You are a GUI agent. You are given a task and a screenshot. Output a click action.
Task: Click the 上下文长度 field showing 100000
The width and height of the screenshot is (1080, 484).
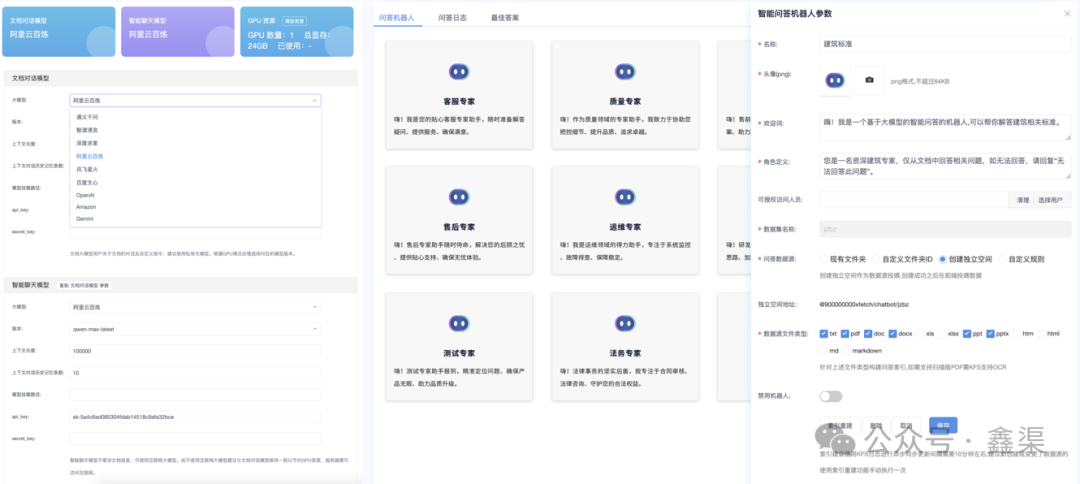tap(195, 351)
